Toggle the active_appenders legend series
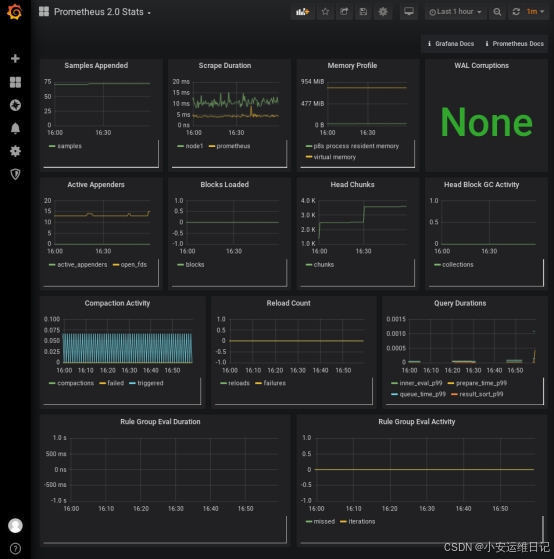The height and width of the screenshot is (559, 554). tap(82, 265)
